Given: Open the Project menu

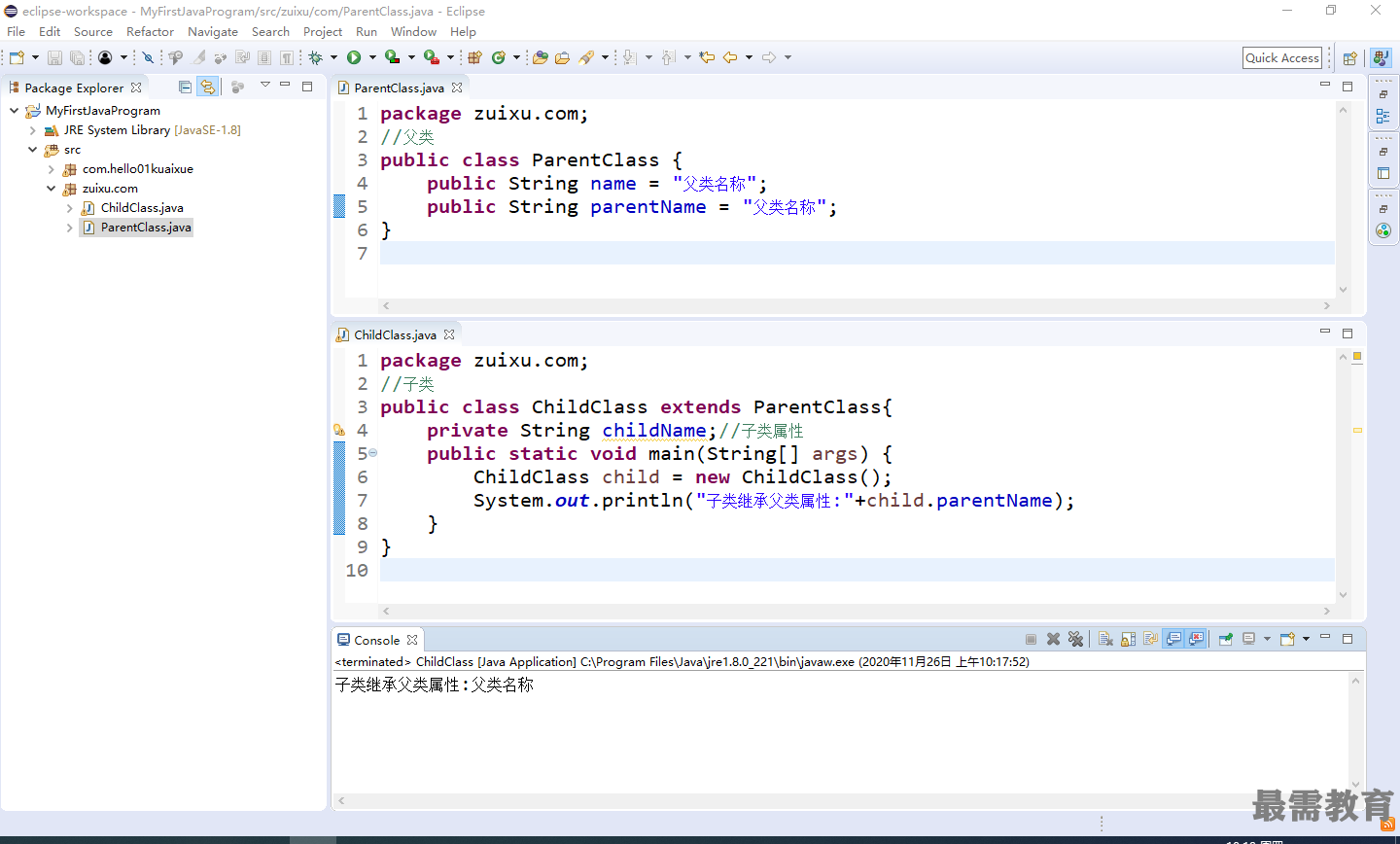Looking at the screenshot, I should pos(323,31).
